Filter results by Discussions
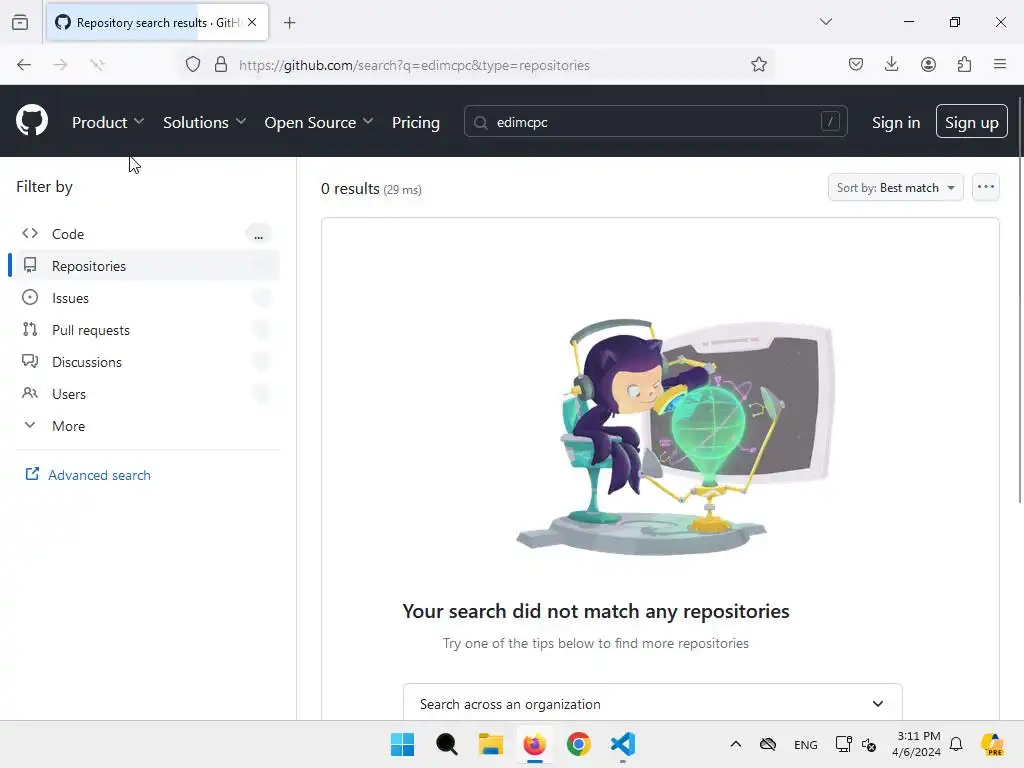This screenshot has height=768, width=1024. pyautogui.click(x=148, y=362)
